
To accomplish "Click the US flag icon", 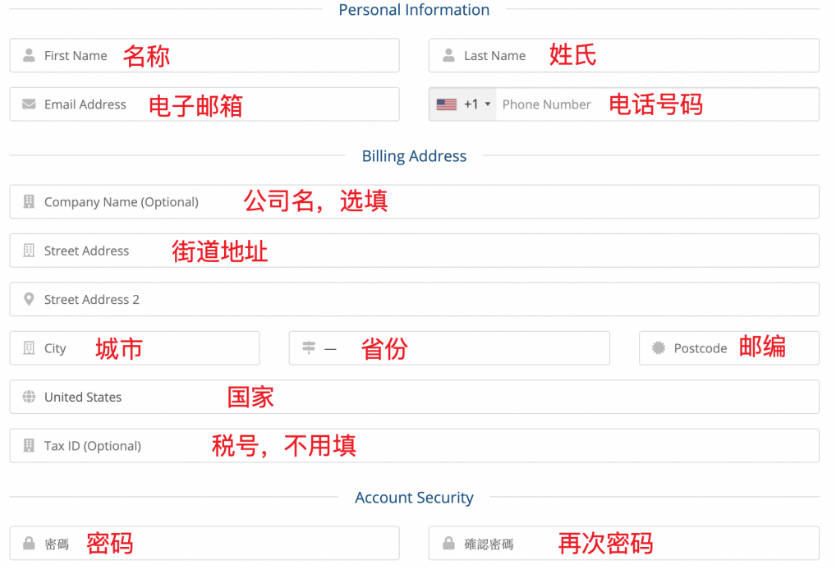I will click(x=446, y=104).
